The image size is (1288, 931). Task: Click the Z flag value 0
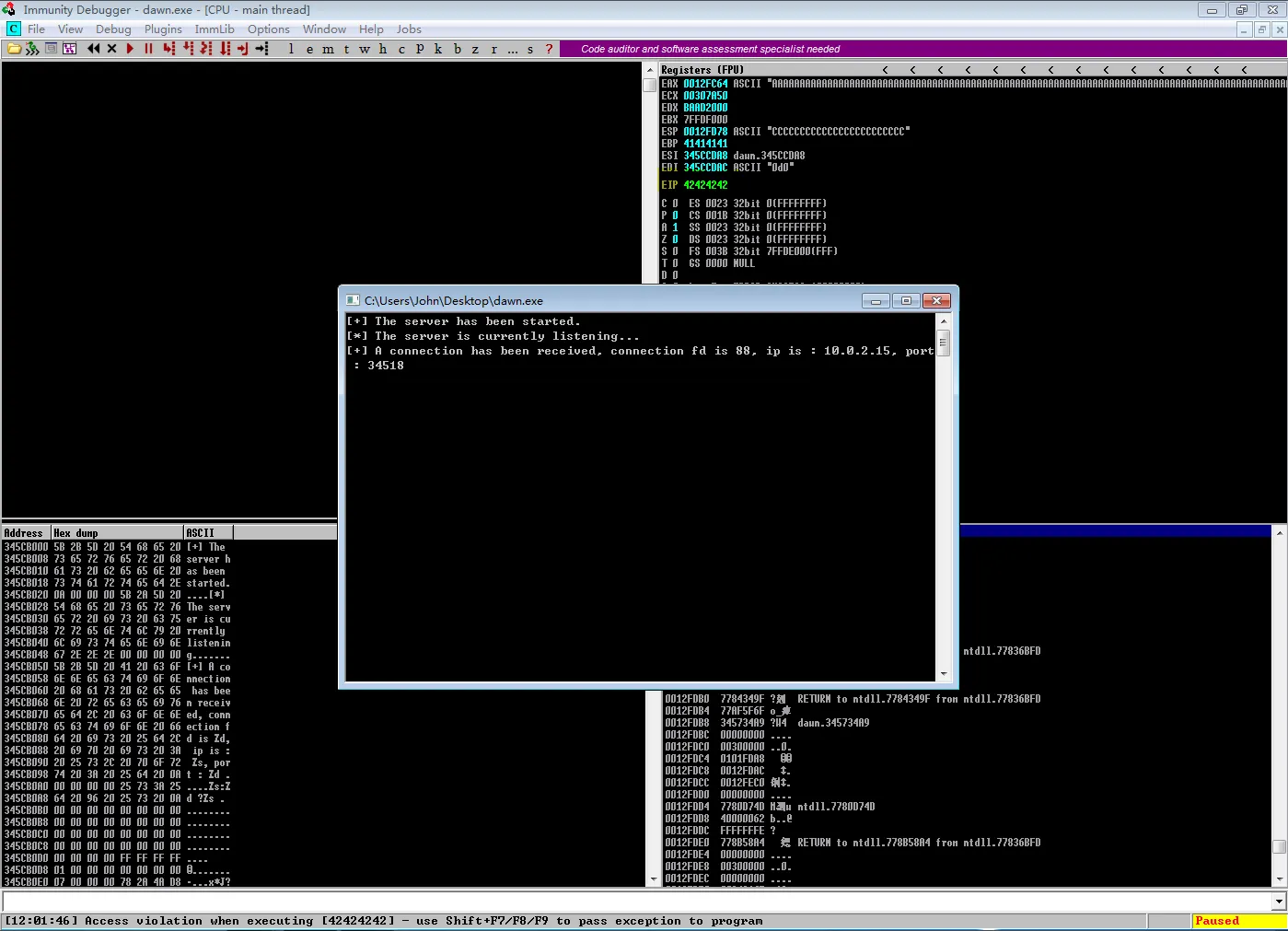click(x=675, y=239)
